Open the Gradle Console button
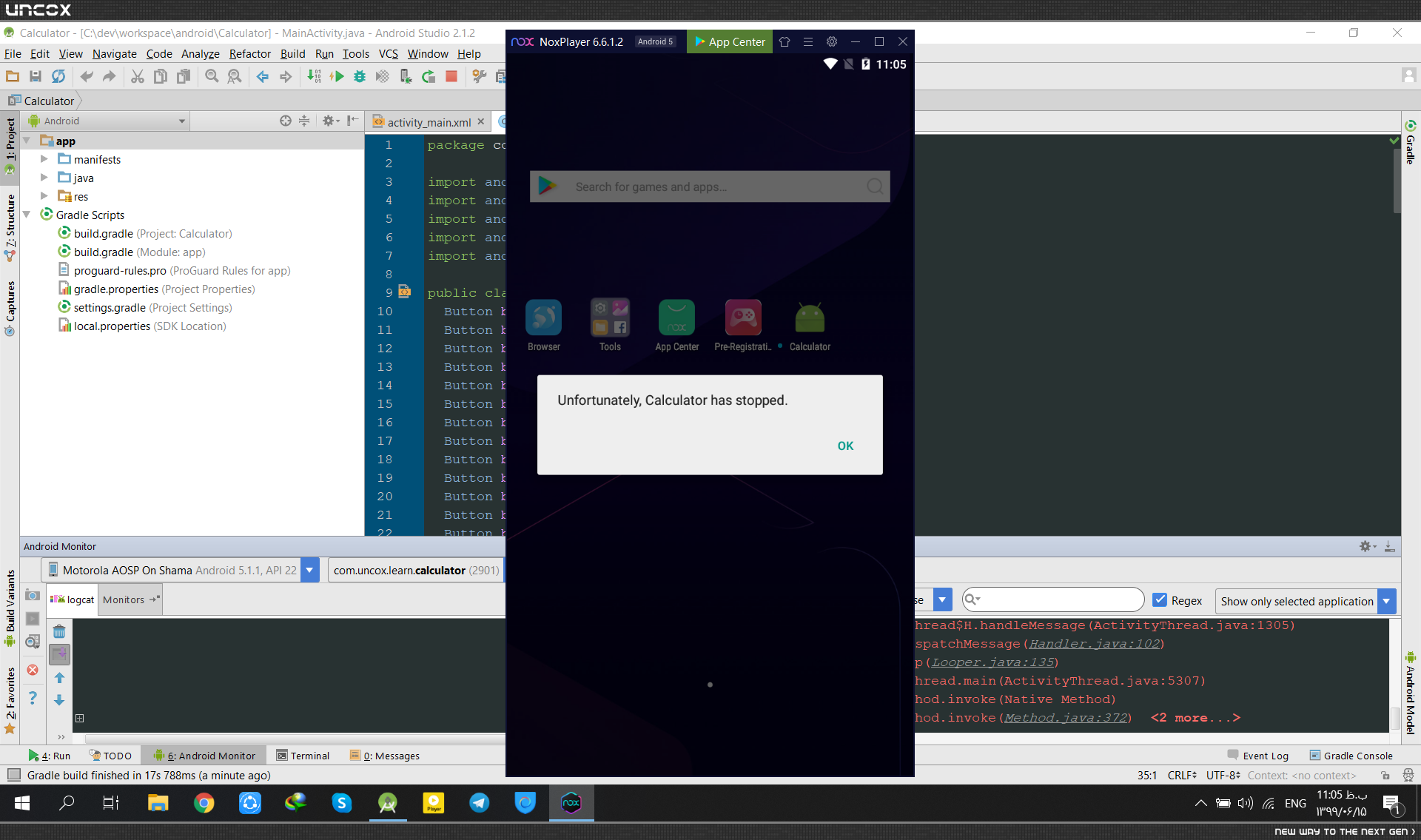1421x840 pixels. click(x=1351, y=756)
